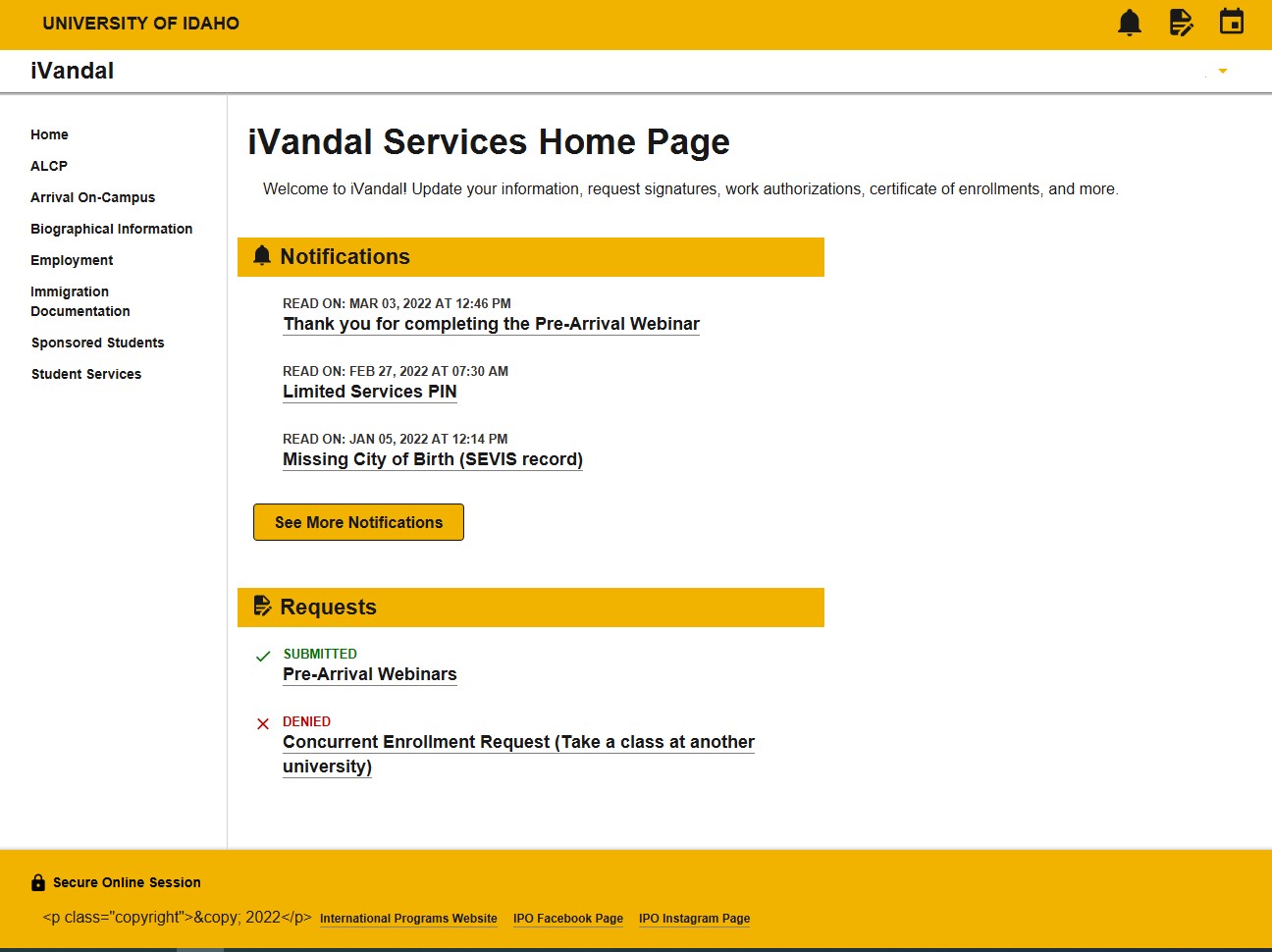Click 'READ ON: FEB 27, 2022' timestamp
Screen dimensions: 1272x952
point(396,371)
